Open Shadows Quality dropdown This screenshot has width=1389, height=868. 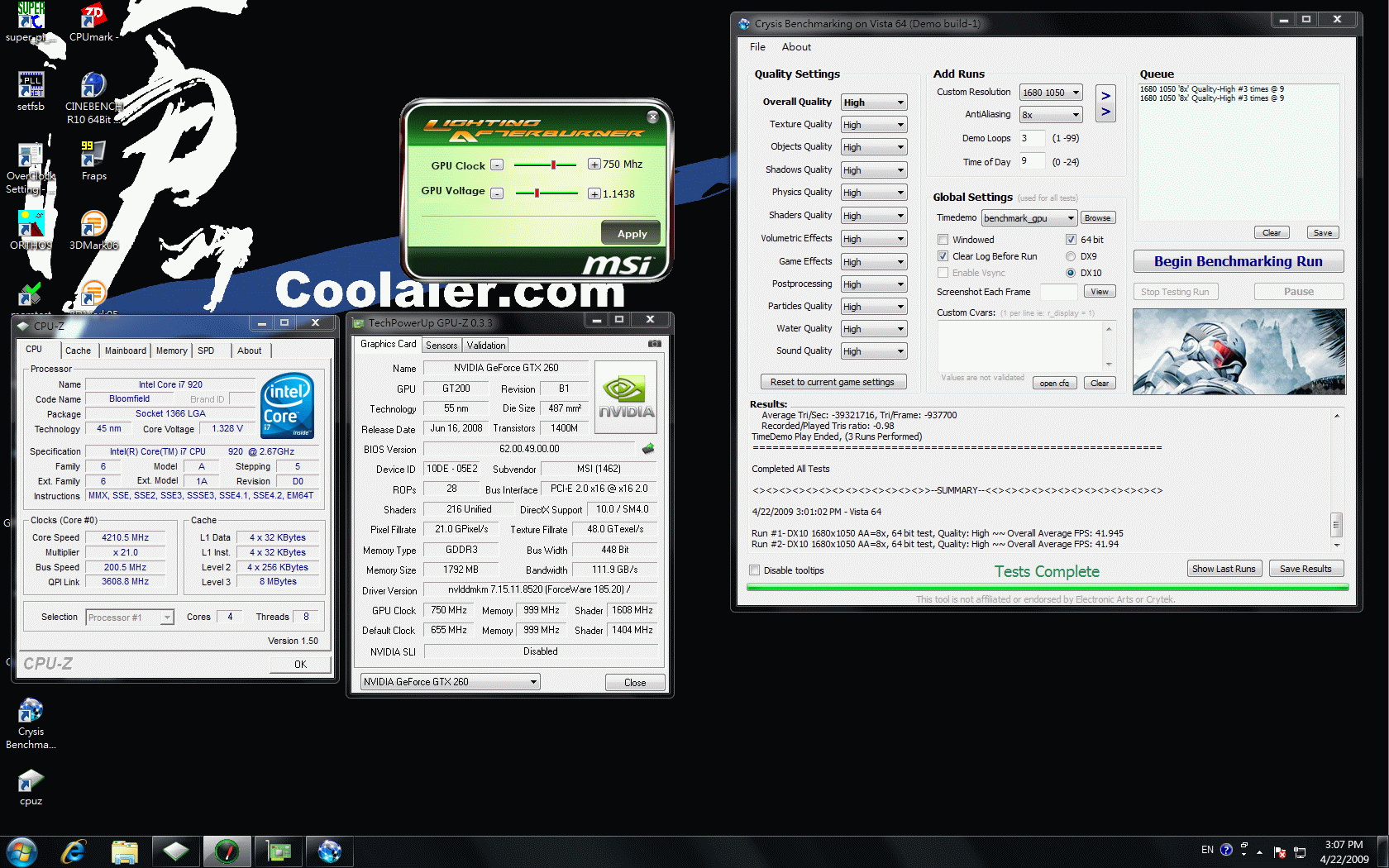coord(874,170)
